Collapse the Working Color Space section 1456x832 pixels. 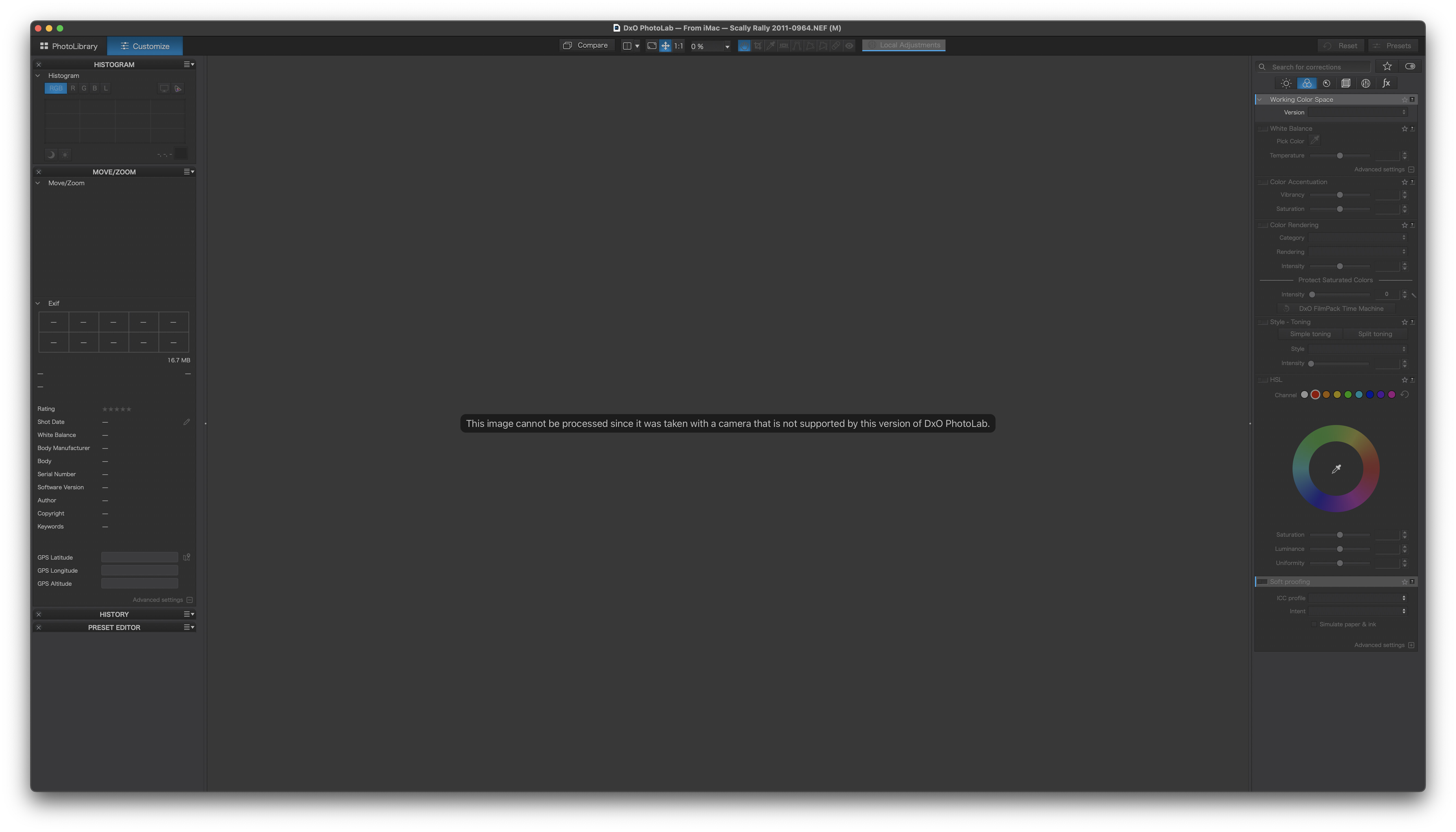point(1260,99)
